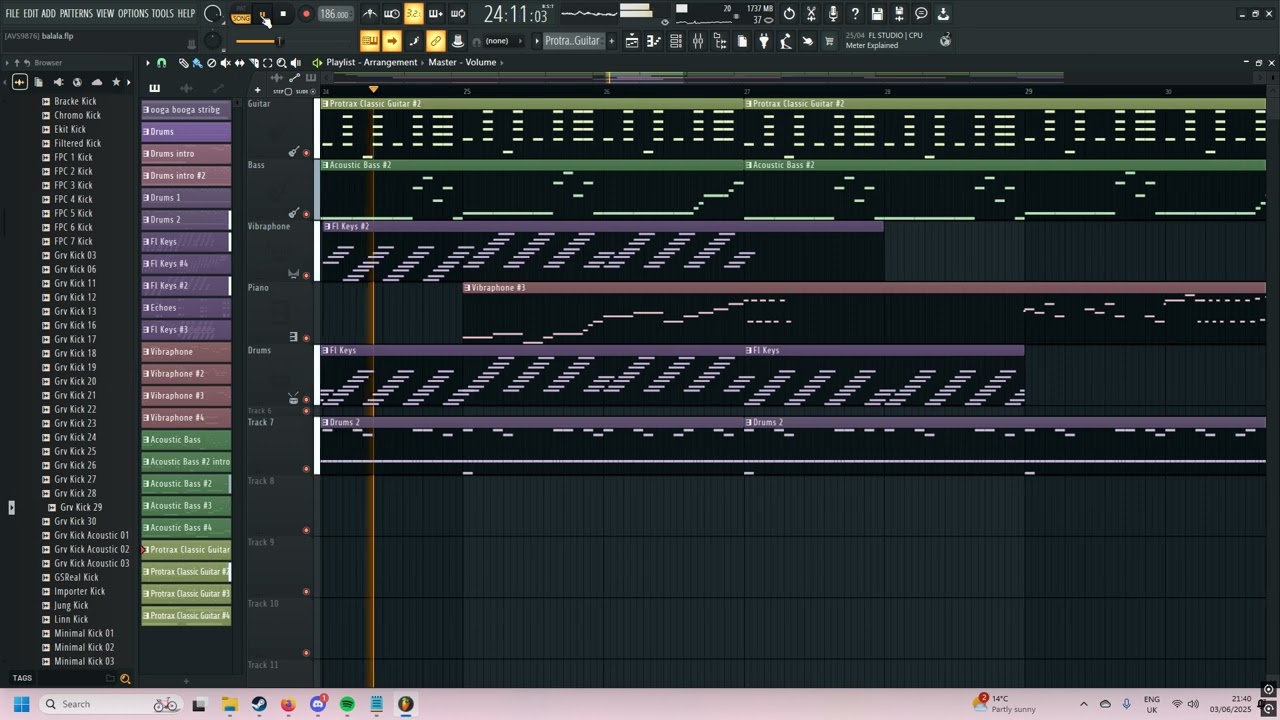Select the Acoustic Bass #3 pattern

186,506
